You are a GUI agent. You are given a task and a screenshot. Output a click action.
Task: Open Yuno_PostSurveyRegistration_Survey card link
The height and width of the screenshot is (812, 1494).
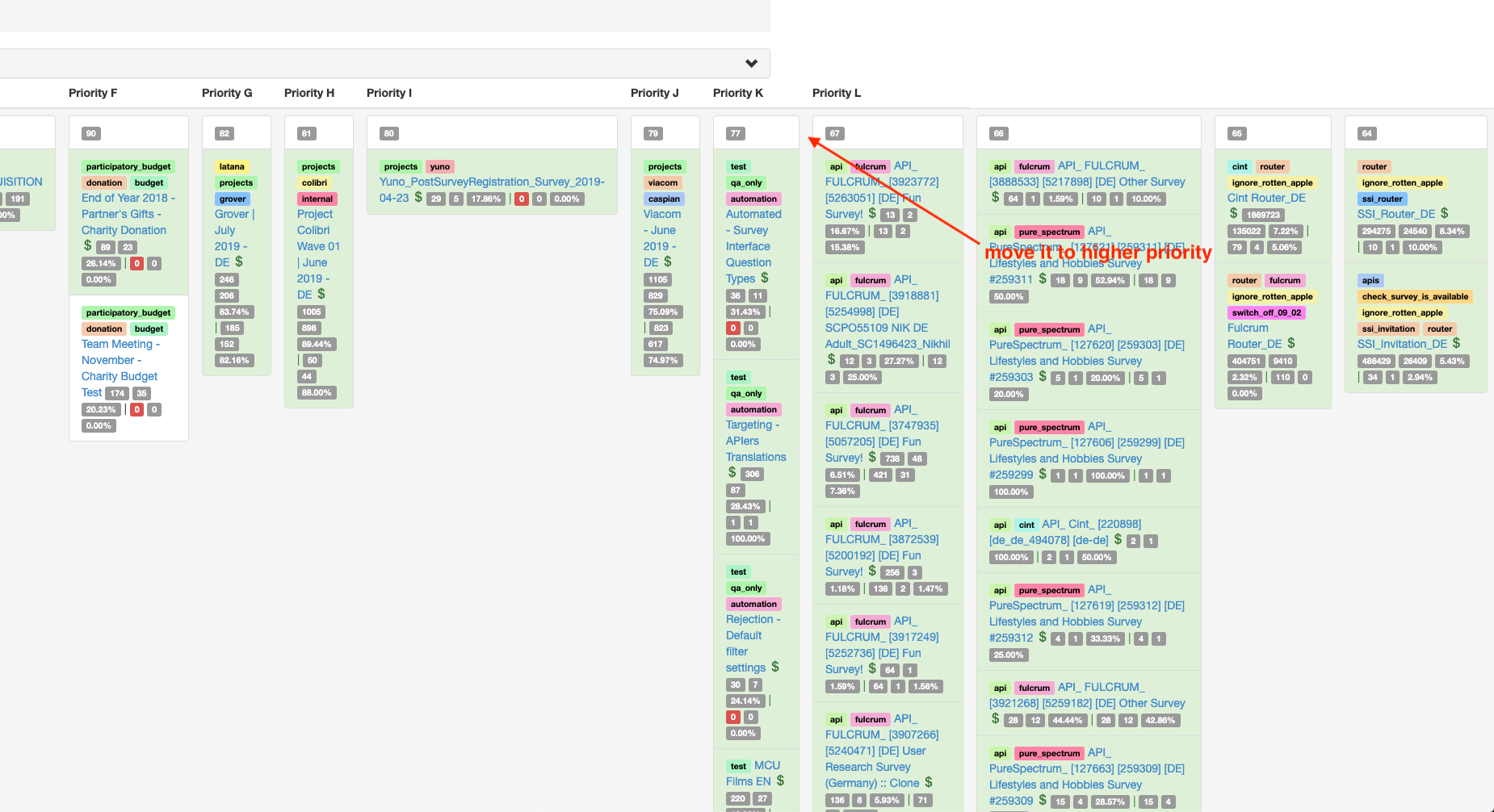pyautogui.click(x=492, y=190)
